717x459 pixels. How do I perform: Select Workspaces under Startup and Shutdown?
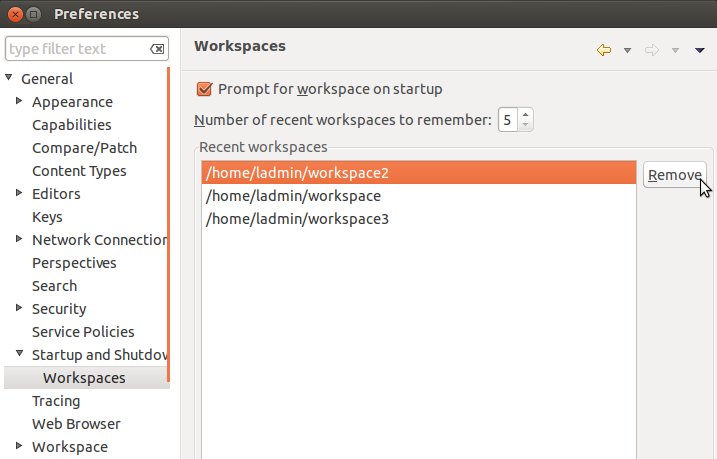click(x=84, y=378)
